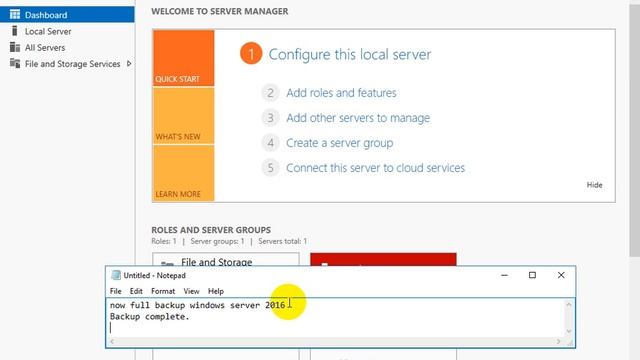Click step 1 orange circle icon
The height and width of the screenshot is (360, 640).
(251, 54)
